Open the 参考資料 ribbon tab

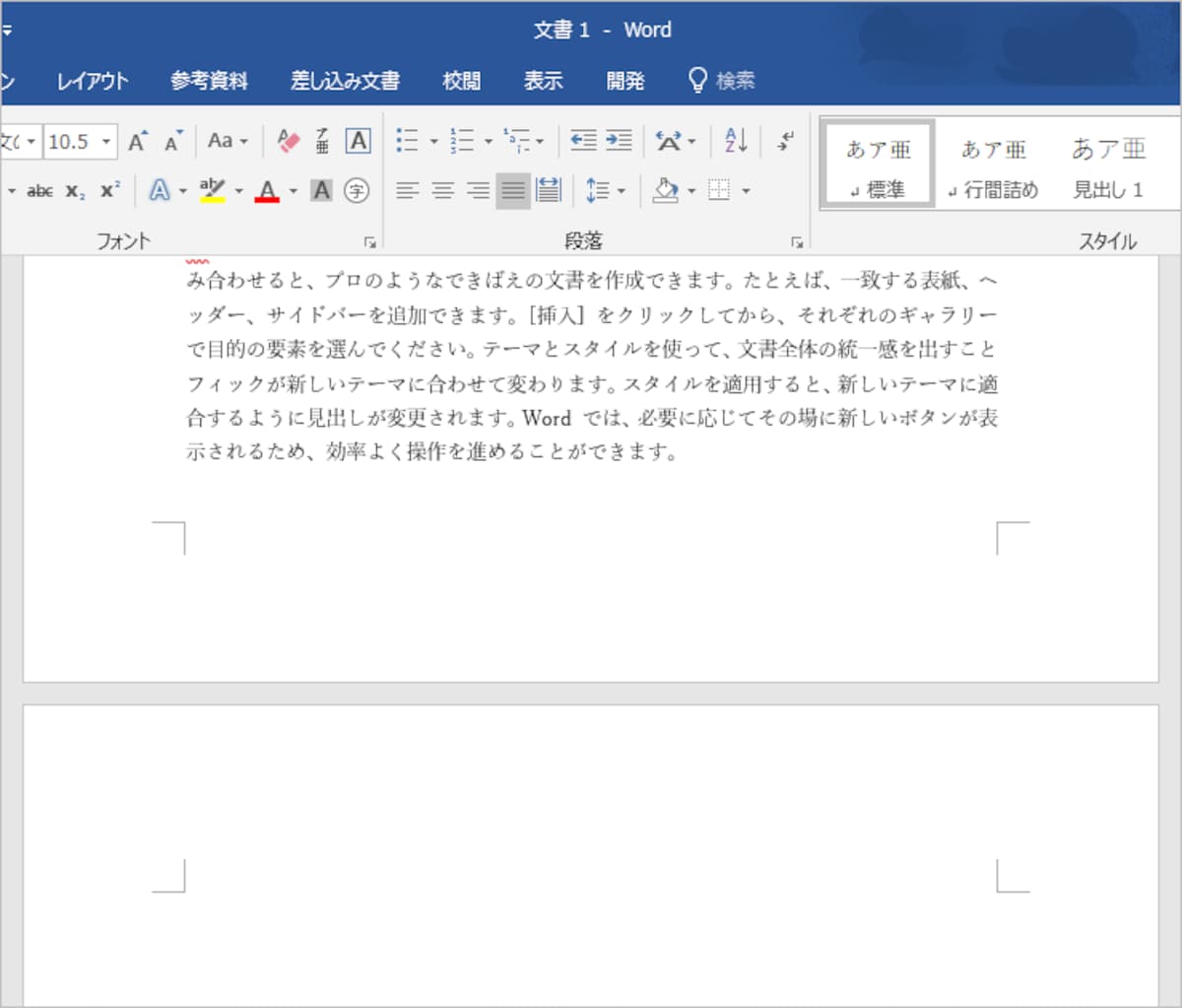coord(209,81)
